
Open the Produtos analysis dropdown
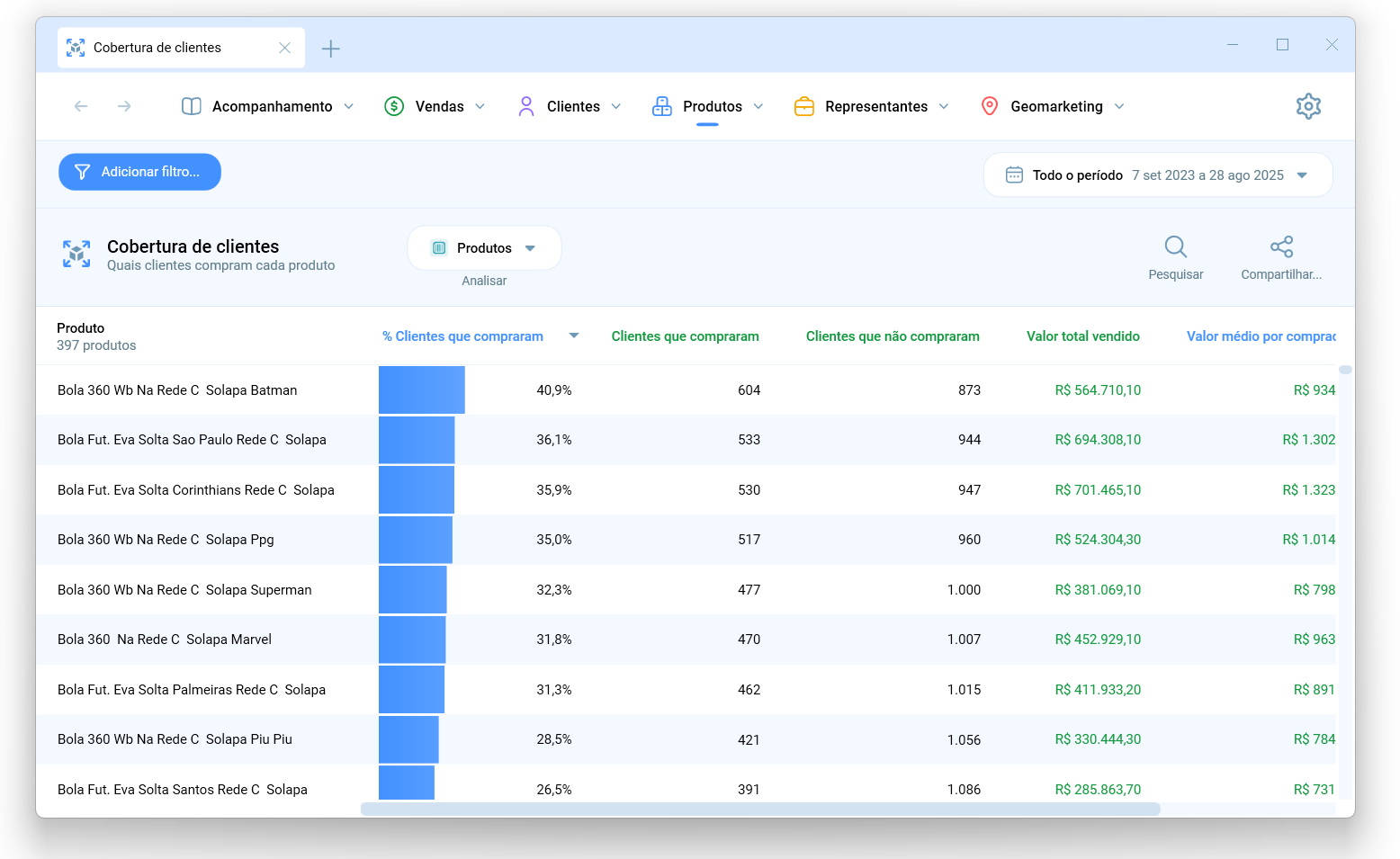click(484, 248)
